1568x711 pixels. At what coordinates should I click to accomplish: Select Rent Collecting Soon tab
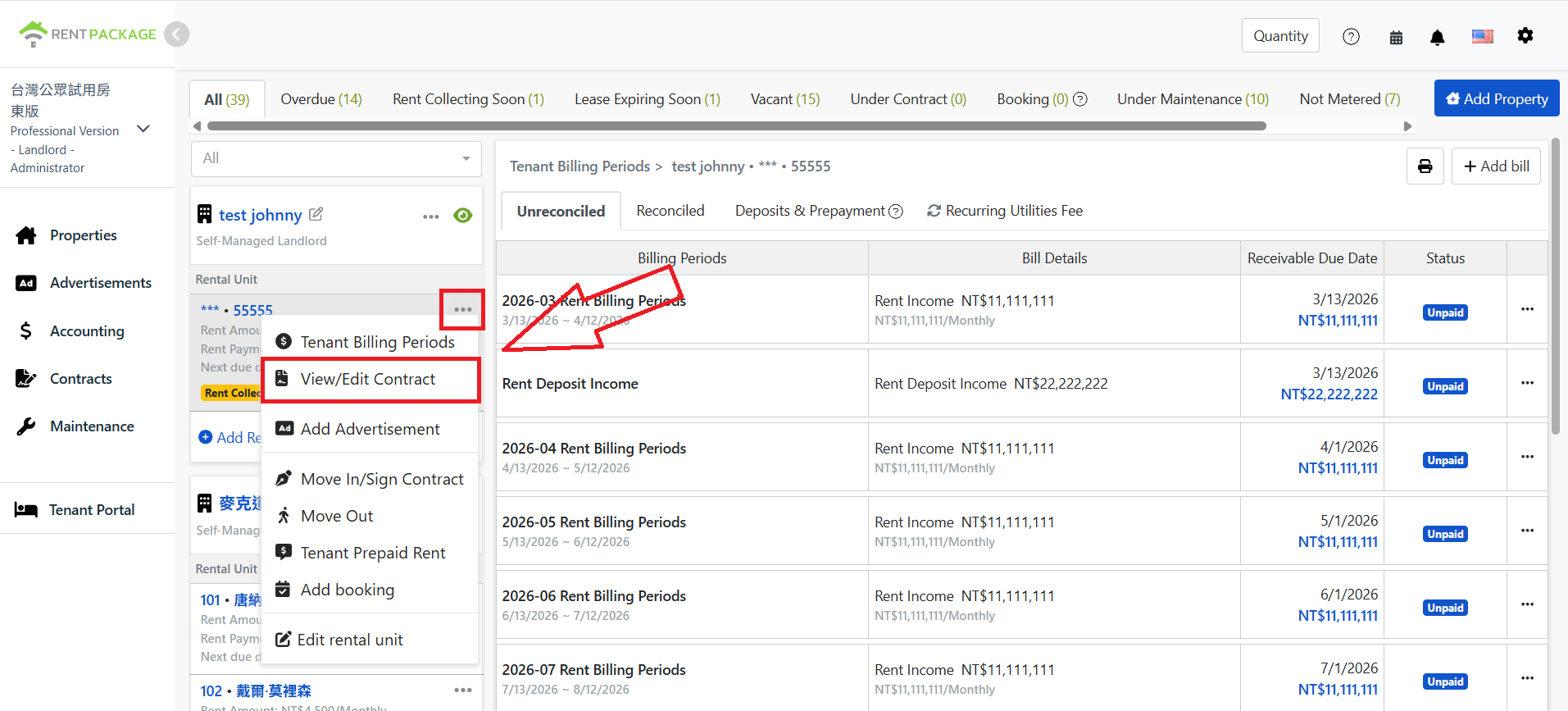click(468, 99)
